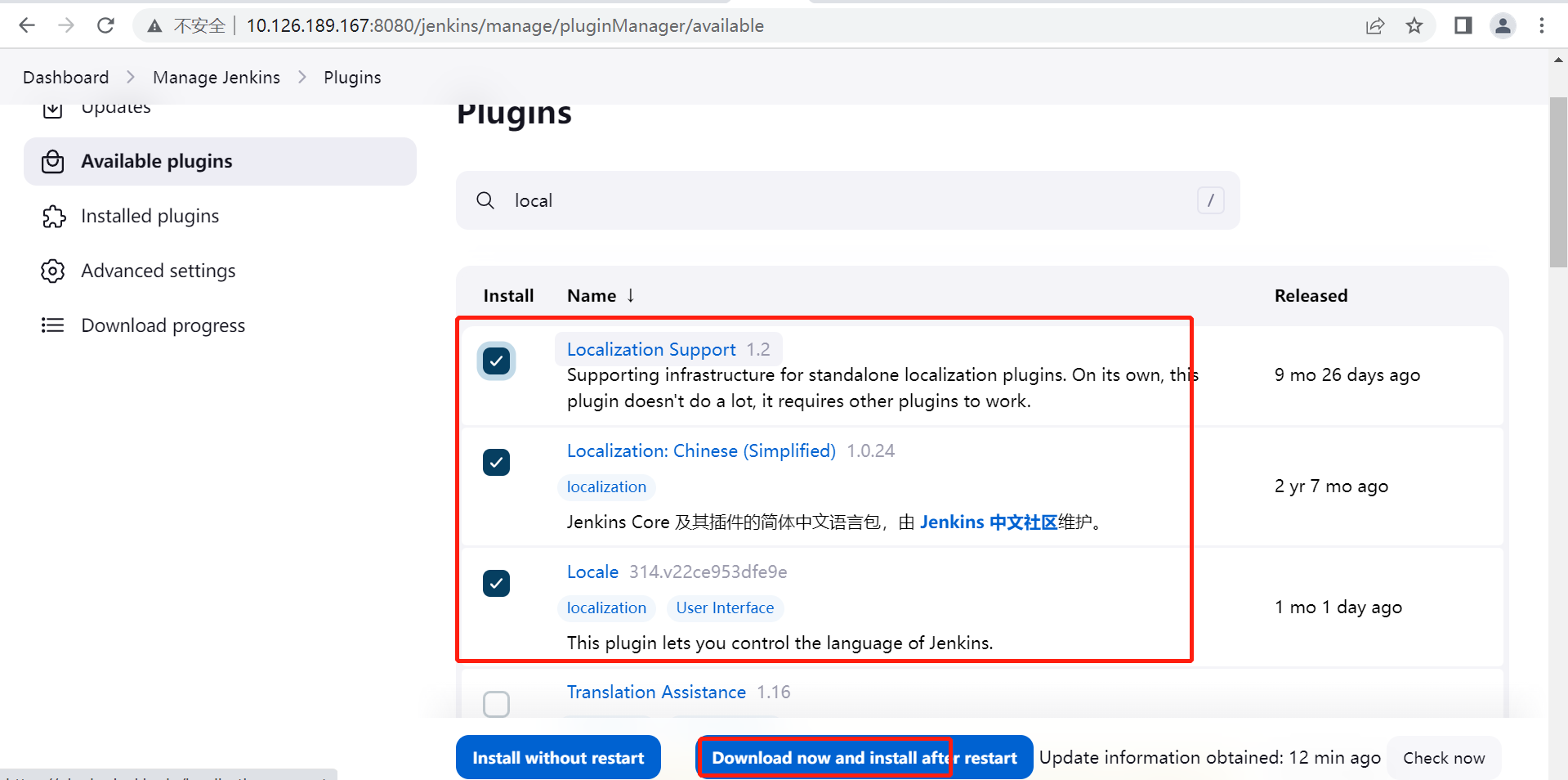Image resolution: width=1568 pixels, height=780 pixels.
Task: Click Download now and install after restart
Action: (864, 758)
